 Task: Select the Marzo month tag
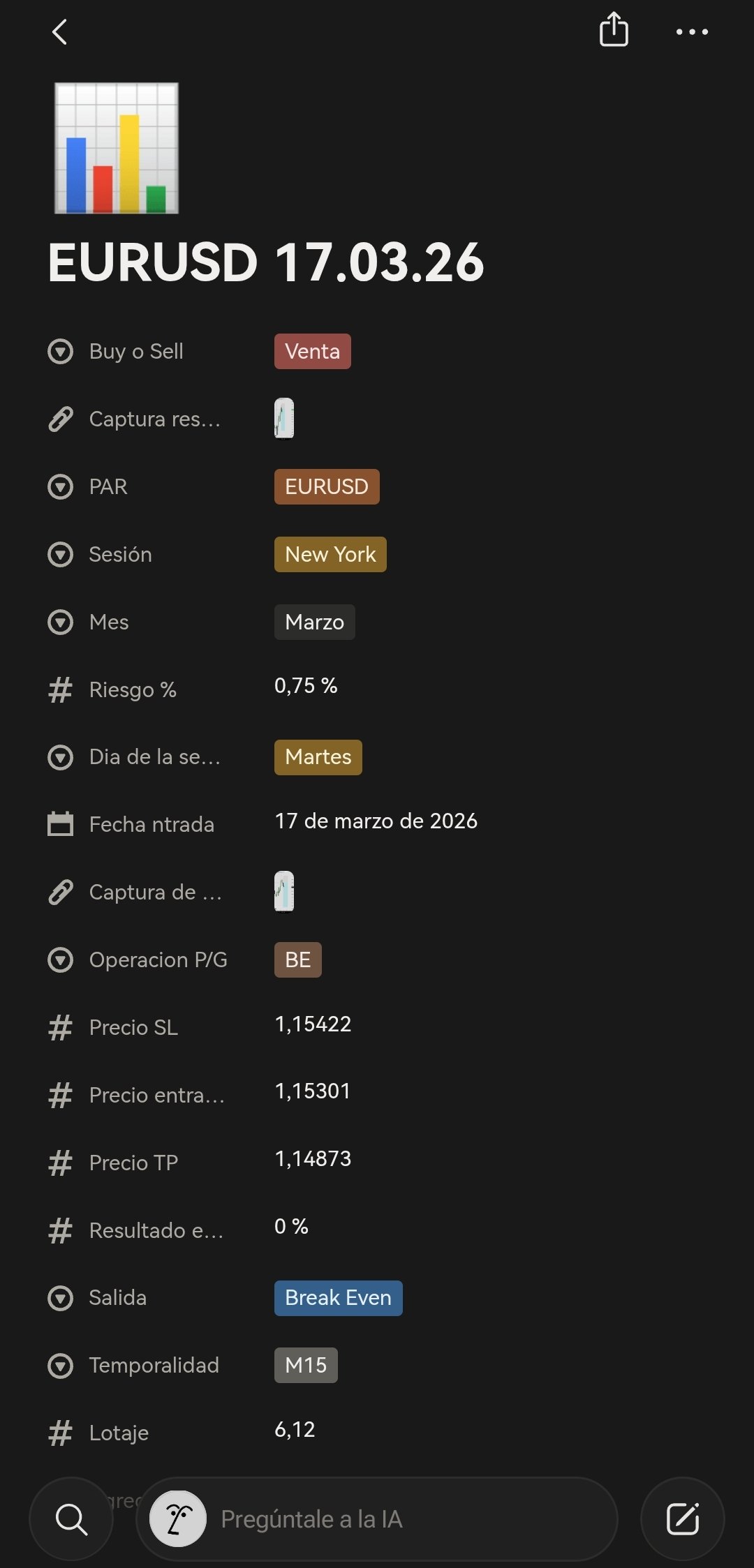(314, 622)
